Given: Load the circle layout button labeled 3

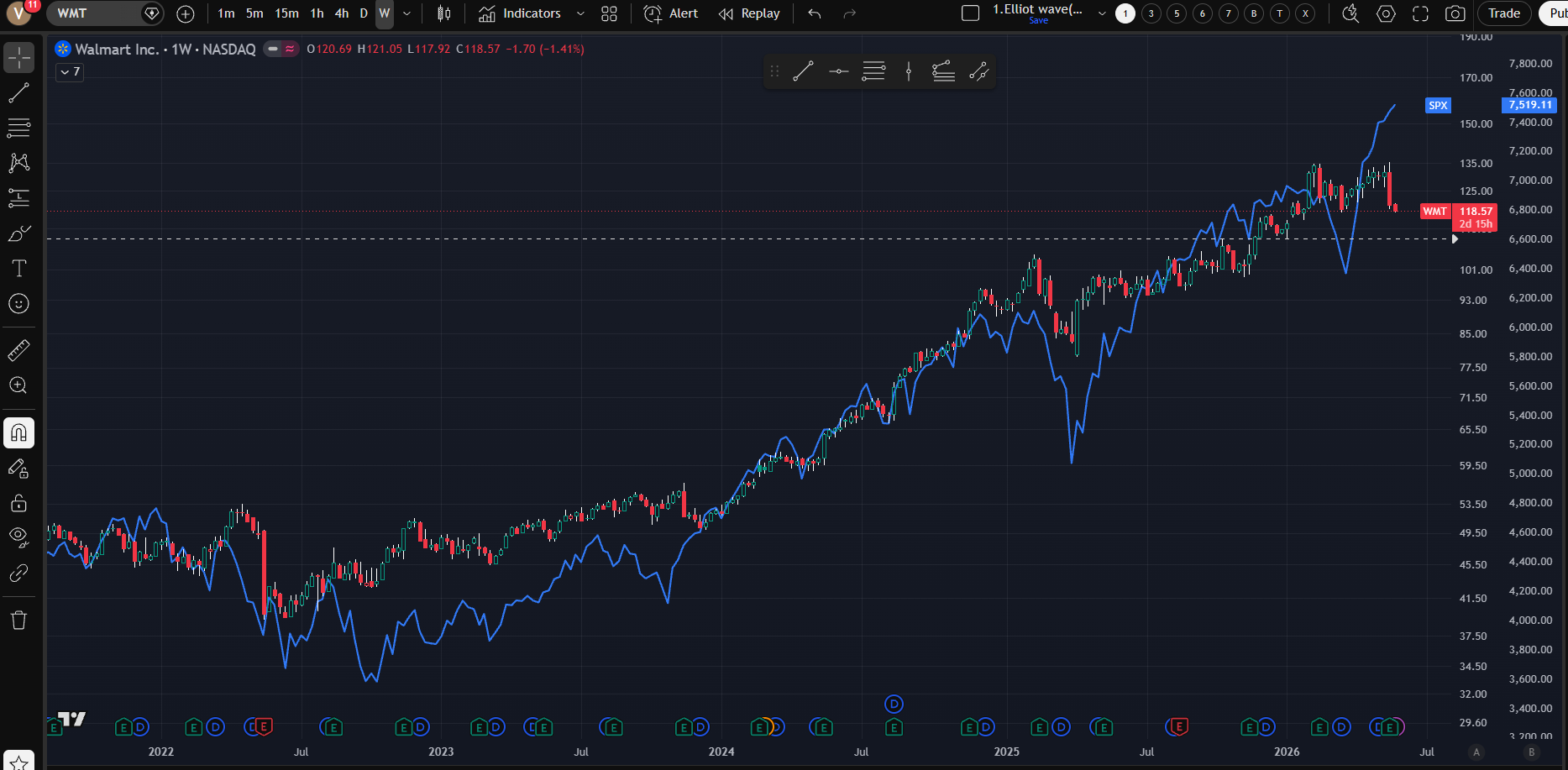Looking at the screenshot, I should [x=1151, y=13].
